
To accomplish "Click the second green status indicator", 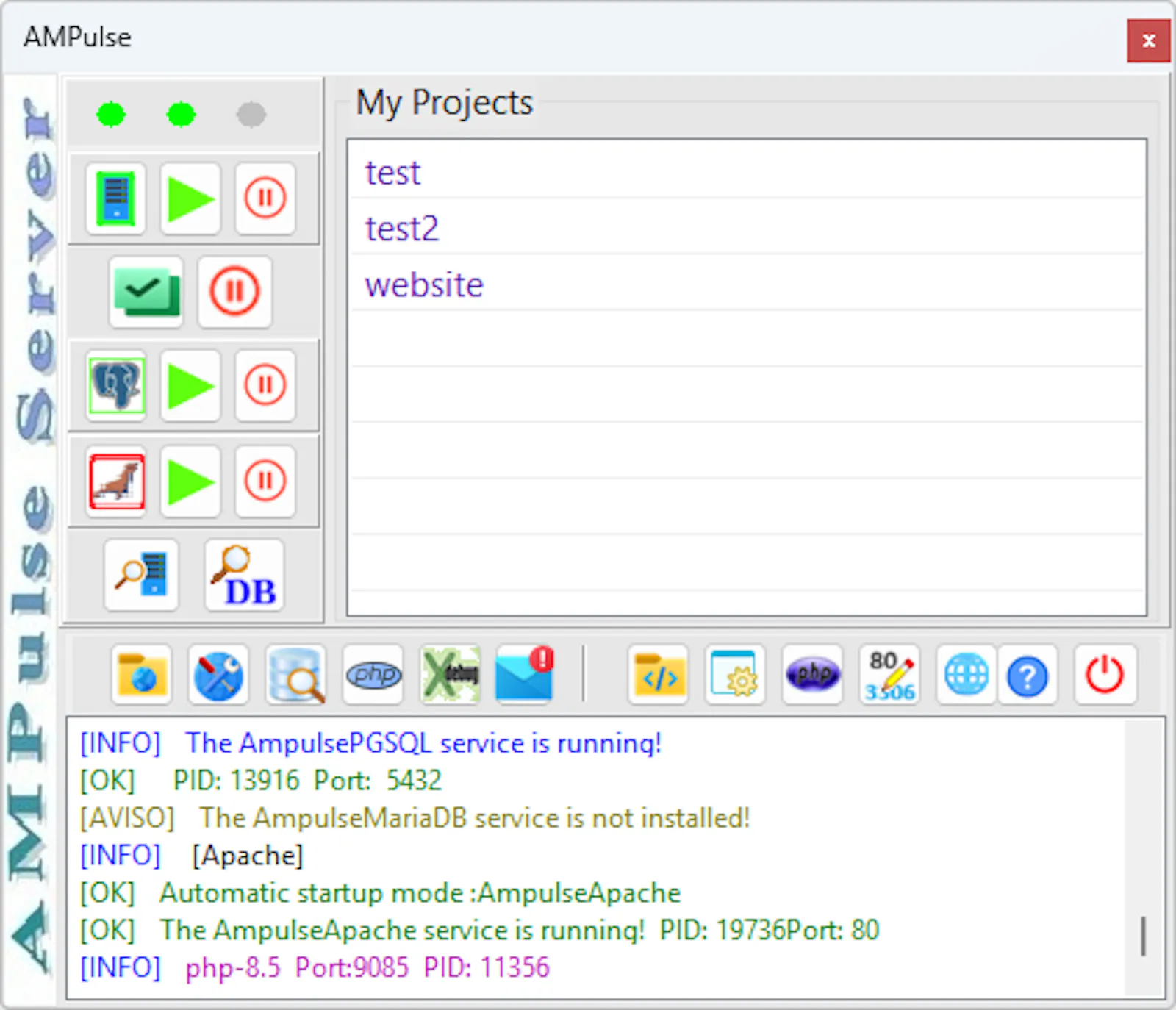I will pos(181,115).
